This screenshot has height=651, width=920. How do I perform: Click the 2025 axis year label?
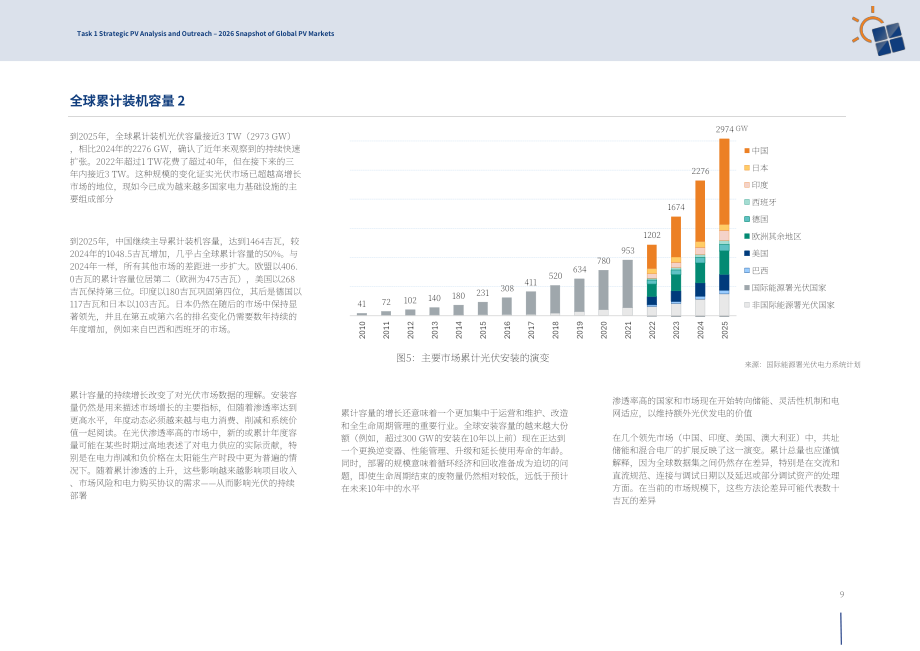tap(725, 330)
